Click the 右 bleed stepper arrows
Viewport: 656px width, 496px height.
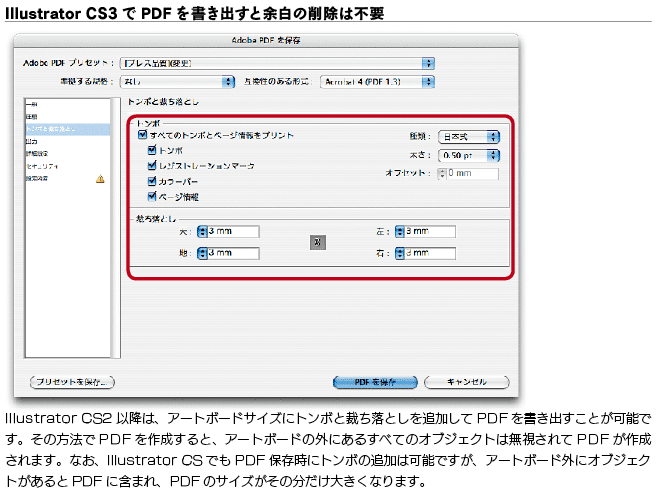[x=400, y=253]
